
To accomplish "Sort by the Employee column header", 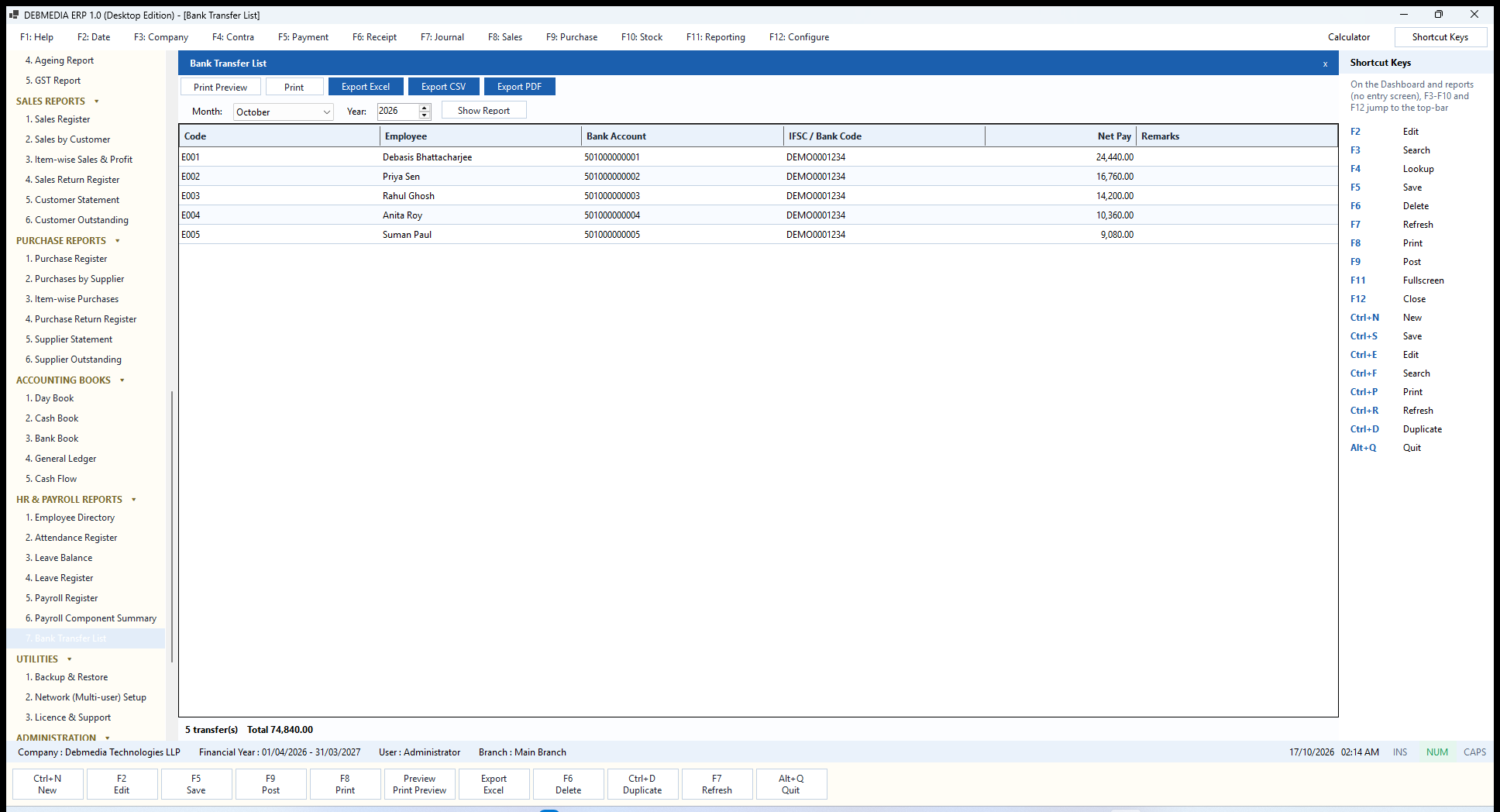I will pos(480,136).
